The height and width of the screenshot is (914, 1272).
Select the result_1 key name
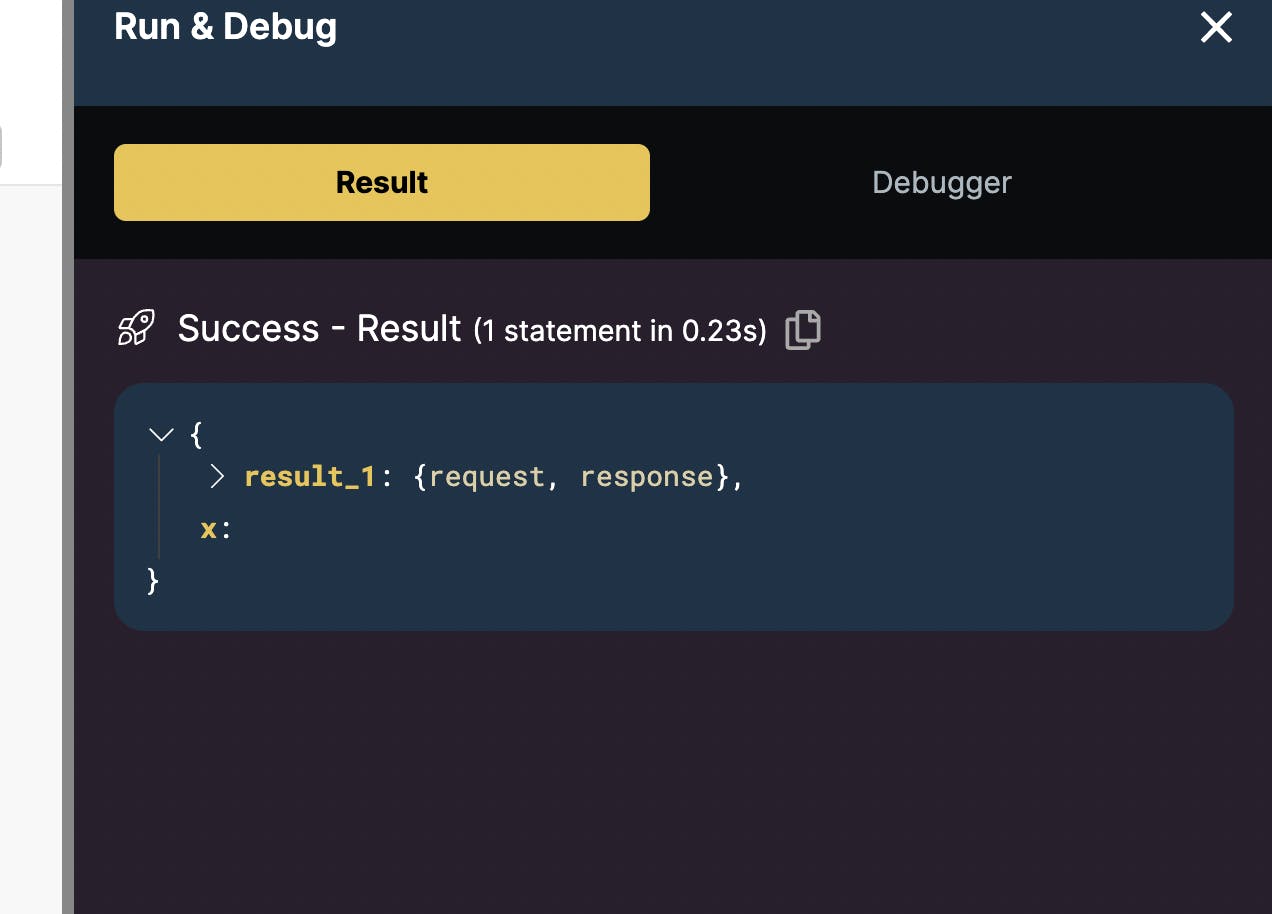tap(309, 476)
